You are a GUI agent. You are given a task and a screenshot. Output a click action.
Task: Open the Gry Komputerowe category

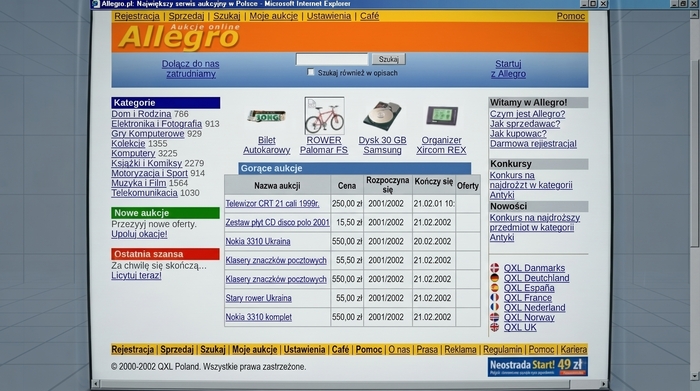[147, 133]
